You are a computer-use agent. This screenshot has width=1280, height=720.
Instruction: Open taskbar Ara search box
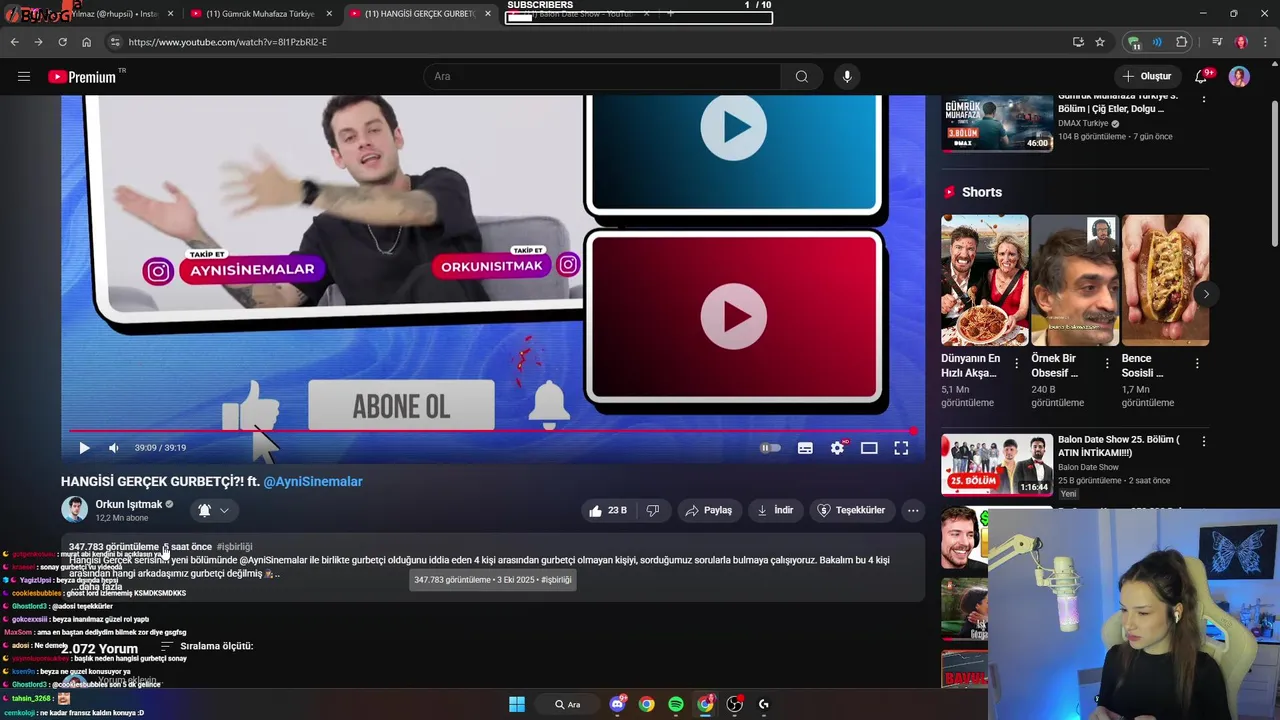(568, 704)
